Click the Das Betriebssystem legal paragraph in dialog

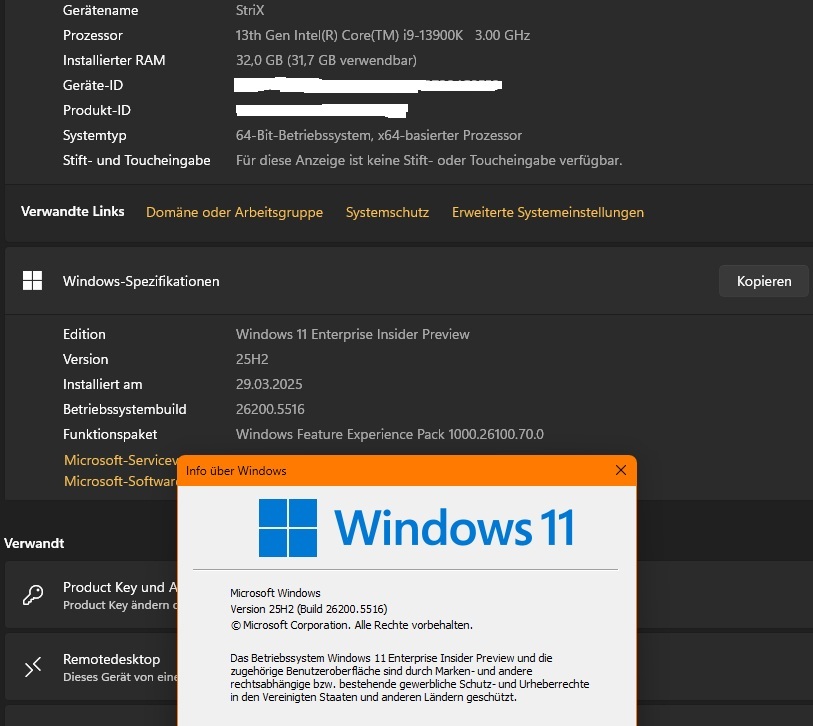(x=410, y=677)
